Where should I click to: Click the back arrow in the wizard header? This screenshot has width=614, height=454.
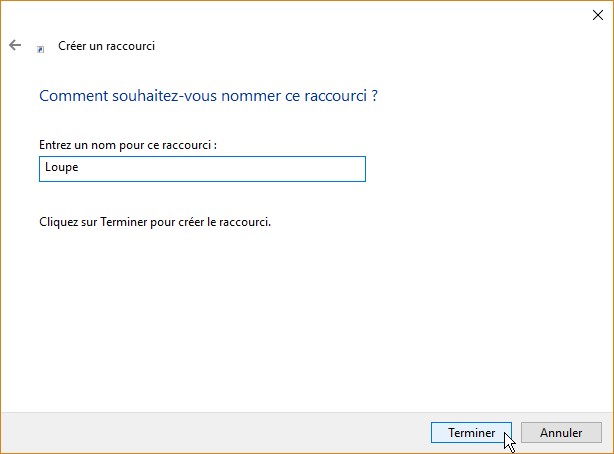(x=15, y=45)
